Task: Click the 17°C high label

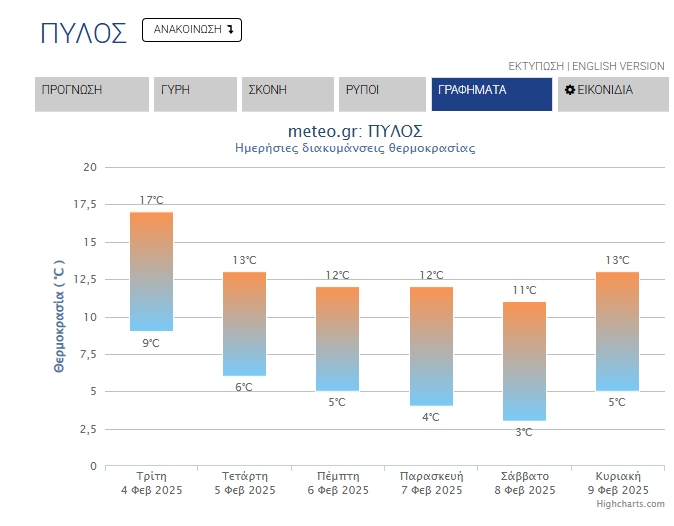Action: point(151,200)
